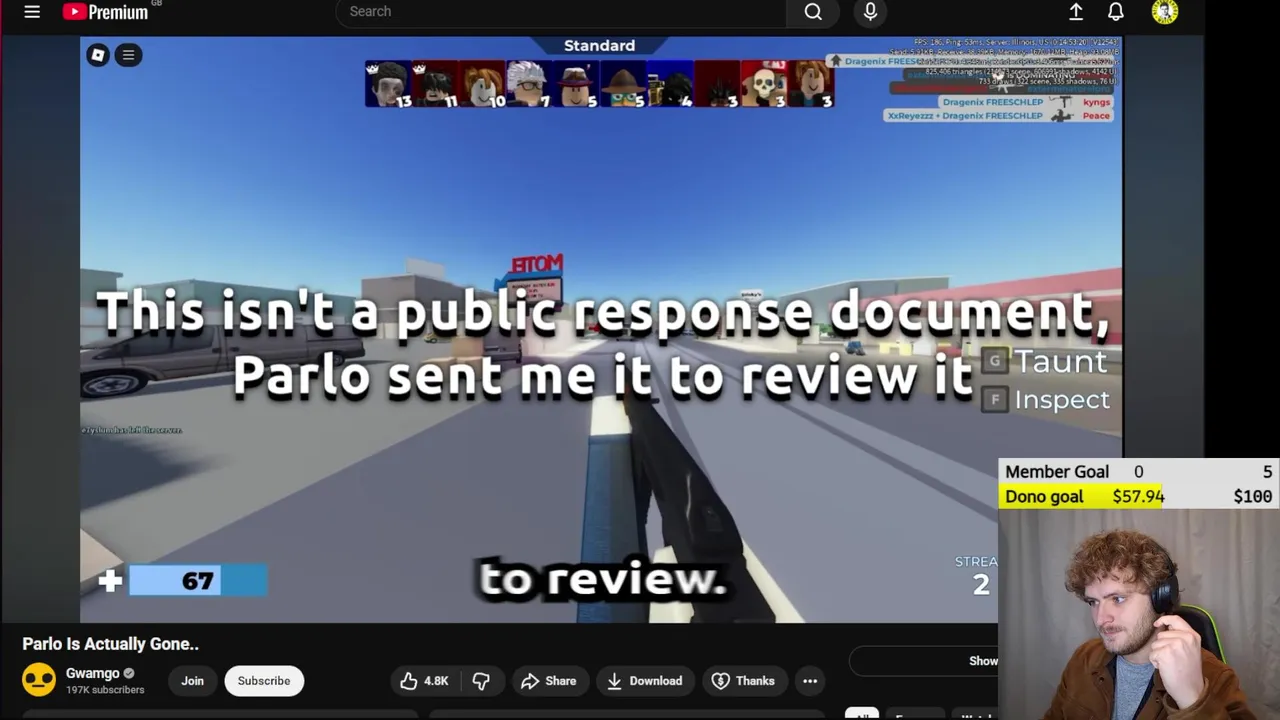Submit search with the magnifier button
Screen dimensions: 1280x720
pyautogui.click(x=813, y=12)
